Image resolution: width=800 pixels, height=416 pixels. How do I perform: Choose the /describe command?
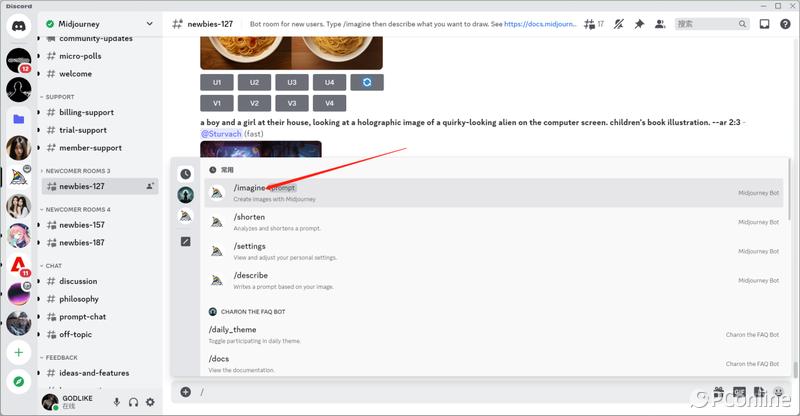(x=493, y=280)
